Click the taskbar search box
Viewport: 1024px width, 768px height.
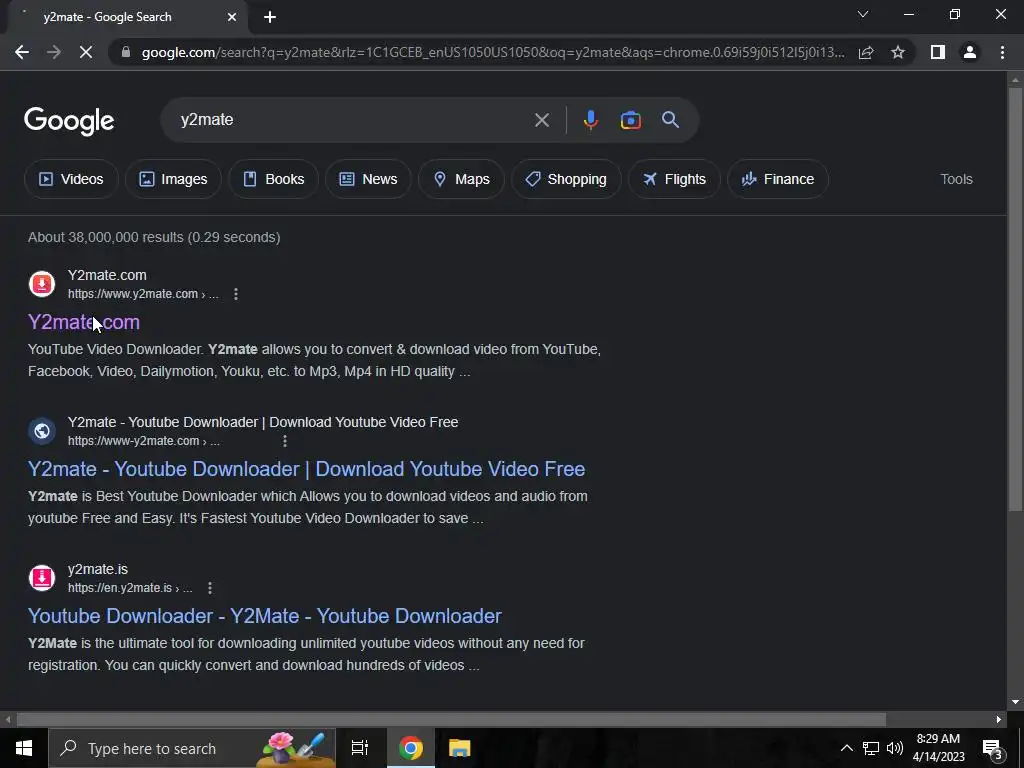coord(192,748)
